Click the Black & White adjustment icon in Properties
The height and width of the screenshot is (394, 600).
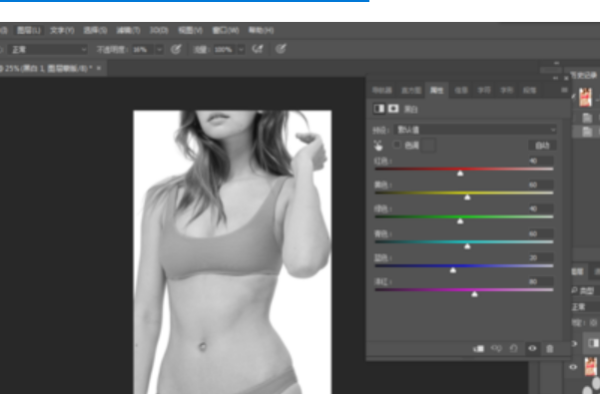[x=379, y=109]
